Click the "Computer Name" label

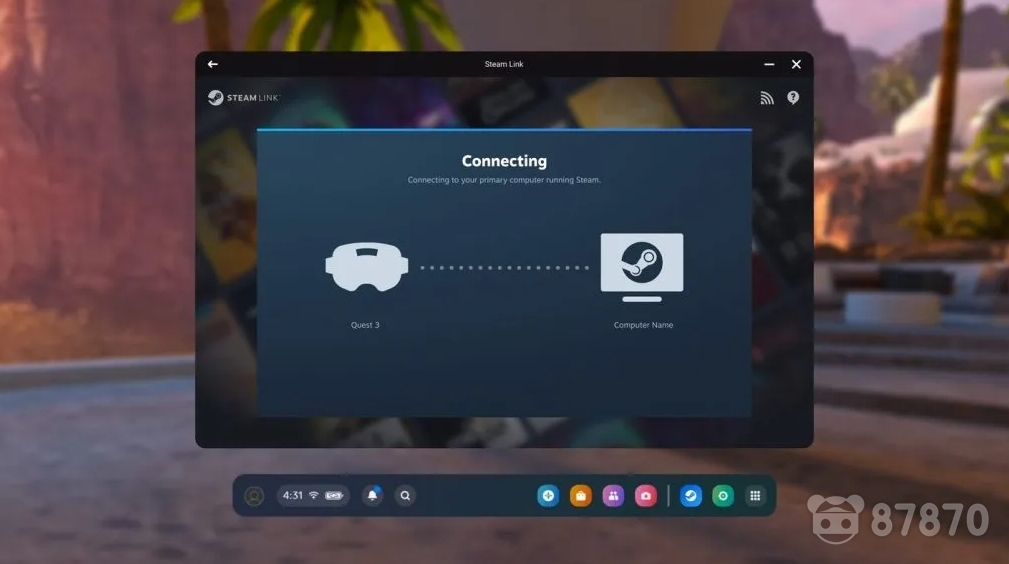643,325
